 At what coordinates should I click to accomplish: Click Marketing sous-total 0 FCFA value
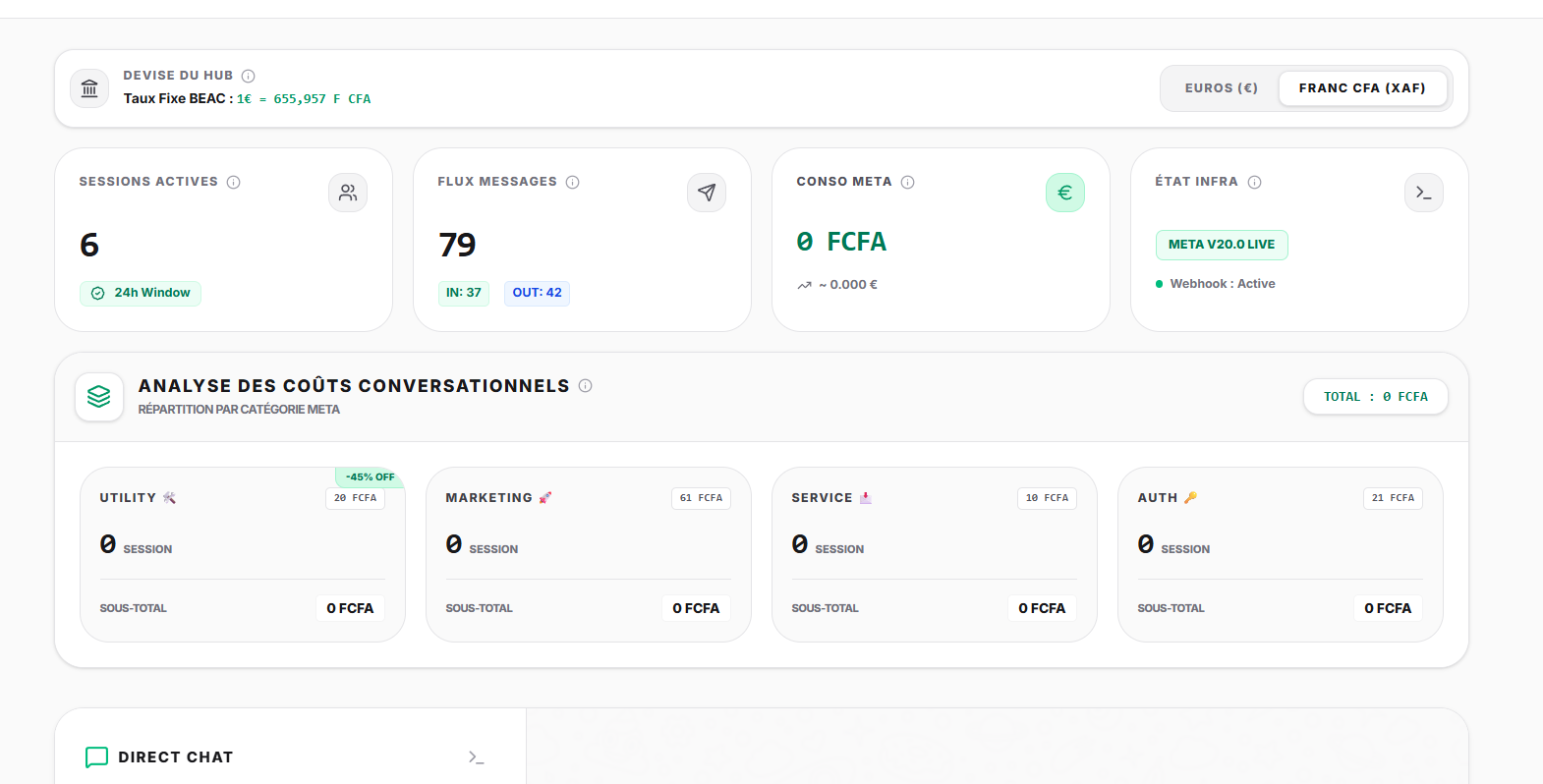pyautogui.click(x=696, y=608)
